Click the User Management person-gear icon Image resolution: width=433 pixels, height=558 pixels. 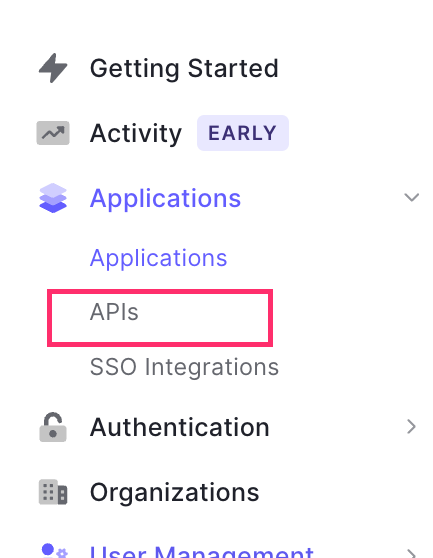pos(54,551)
